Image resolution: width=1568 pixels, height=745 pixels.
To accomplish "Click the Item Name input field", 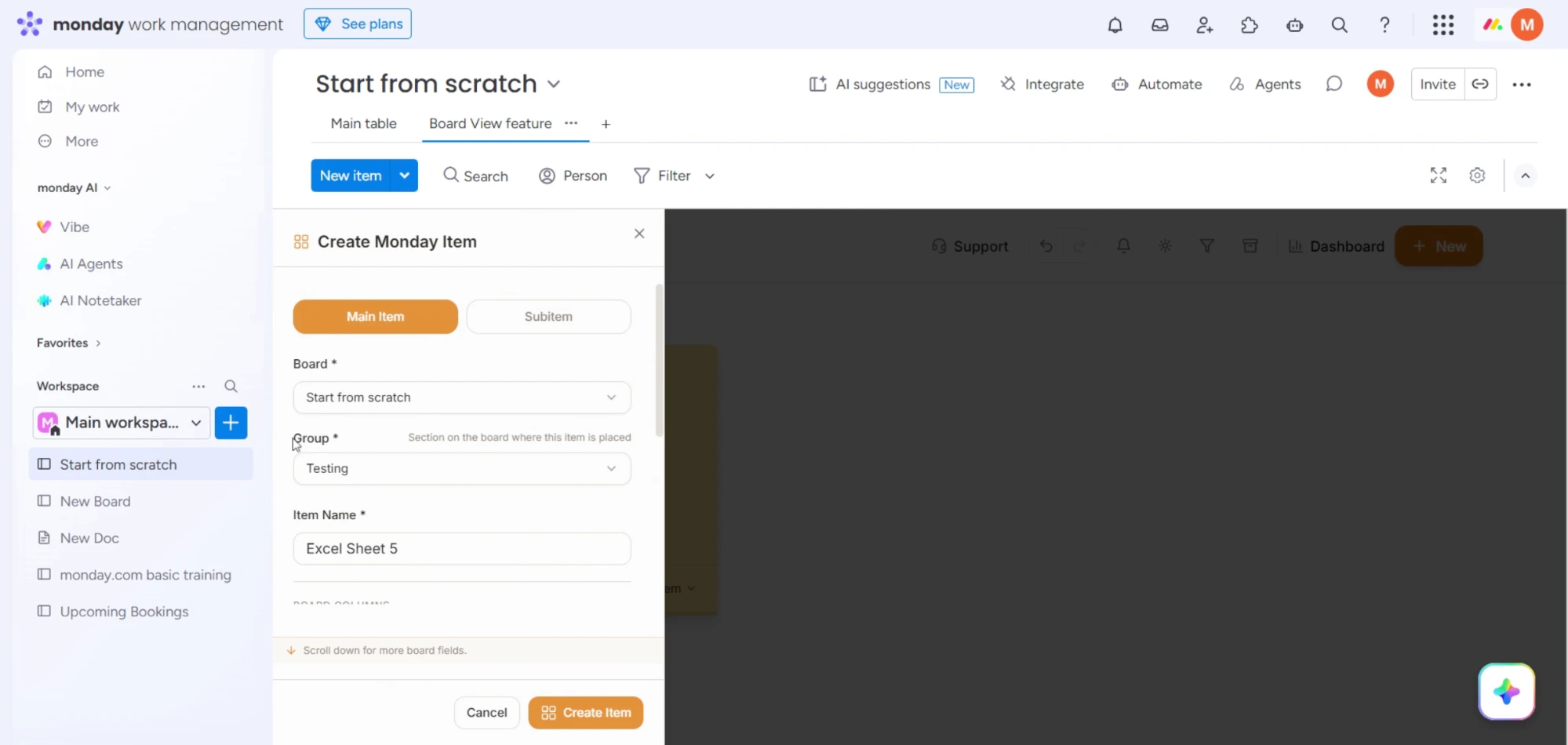I will click(x=462, y=549).
